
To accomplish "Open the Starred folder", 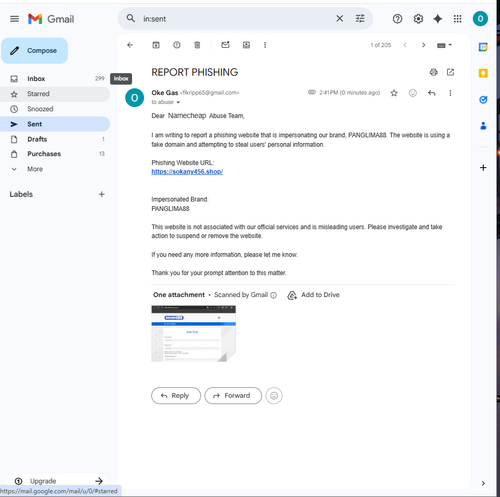I will point(55,94).
